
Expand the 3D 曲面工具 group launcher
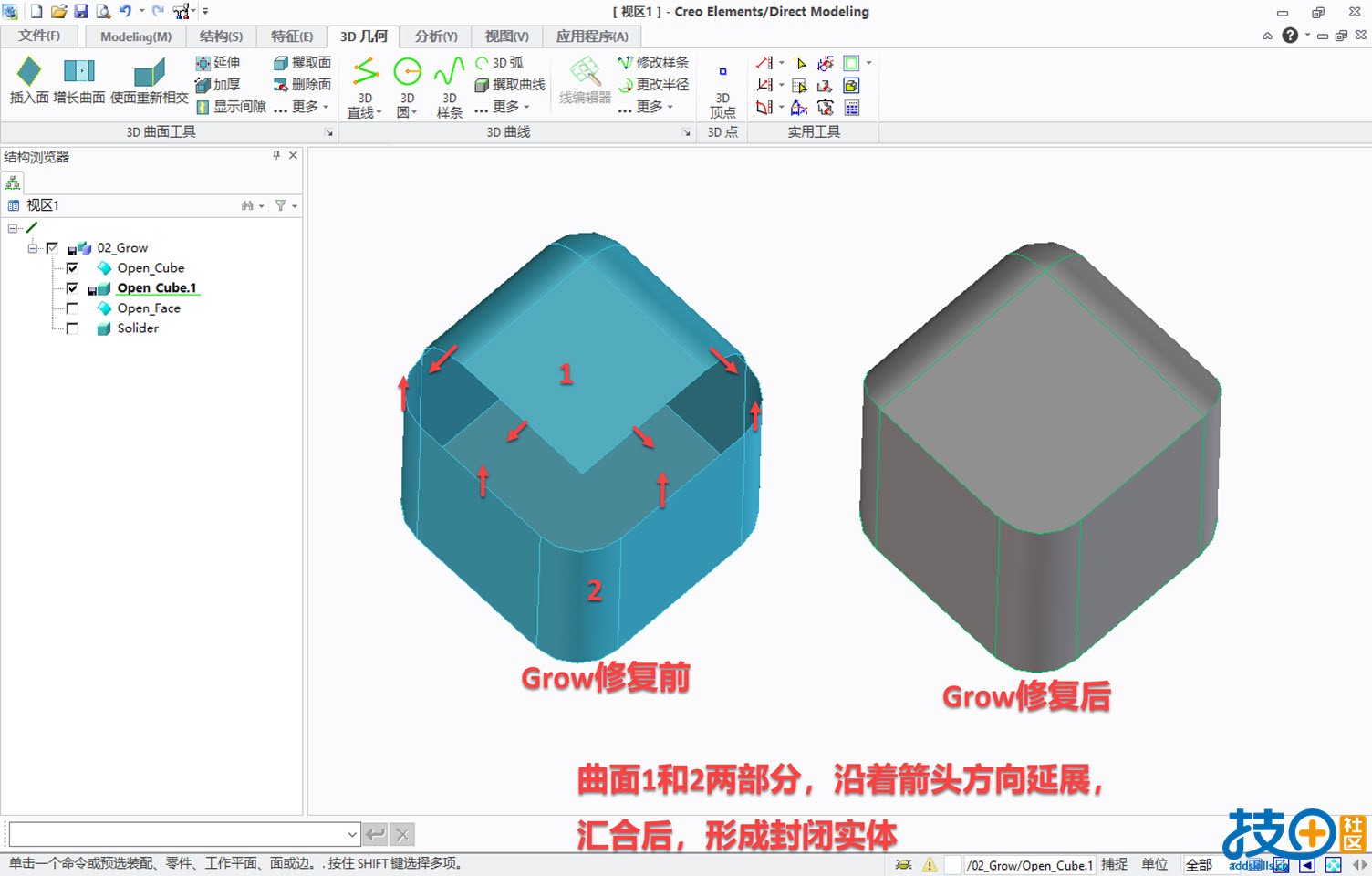point(329,133)
